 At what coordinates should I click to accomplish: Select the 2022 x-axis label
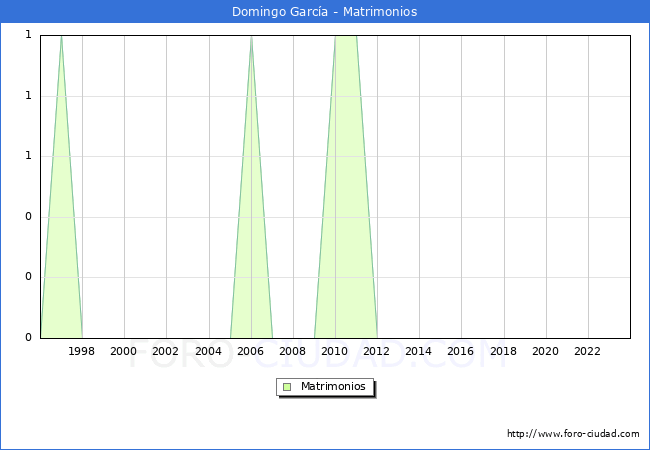(588, 351)
